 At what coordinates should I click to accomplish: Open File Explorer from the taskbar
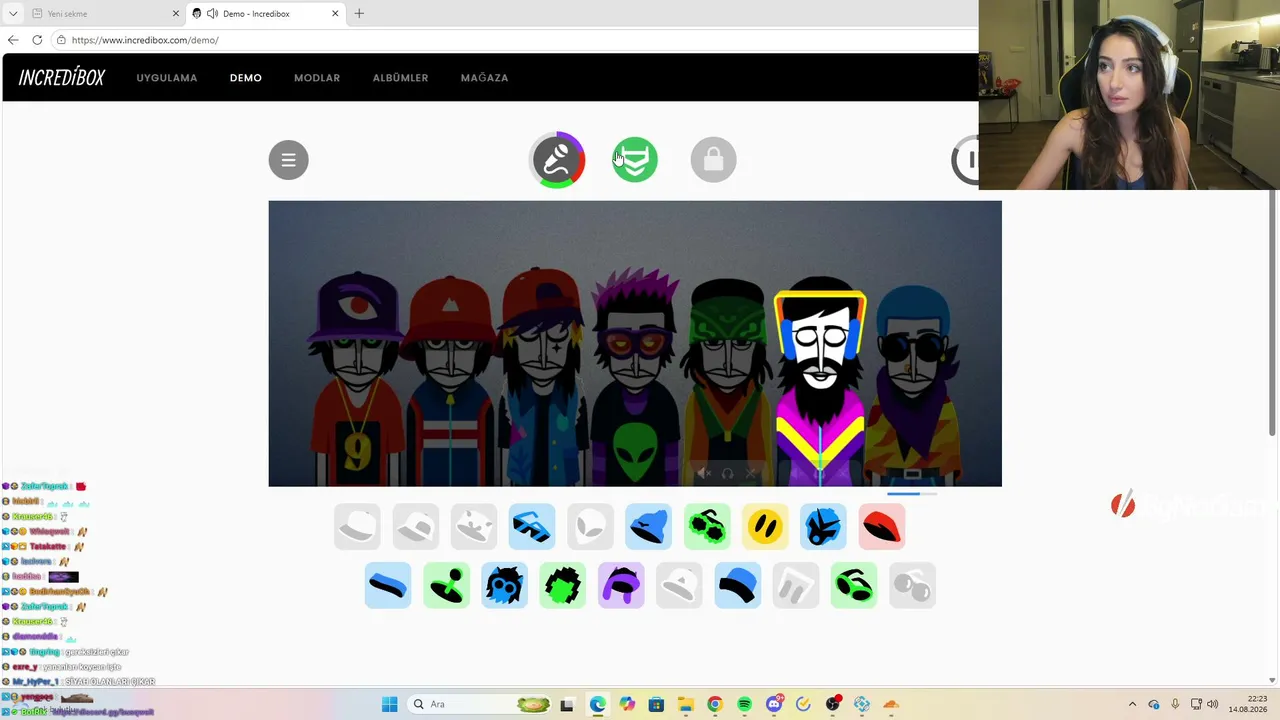pyautogui.click(x=685, y=704)
